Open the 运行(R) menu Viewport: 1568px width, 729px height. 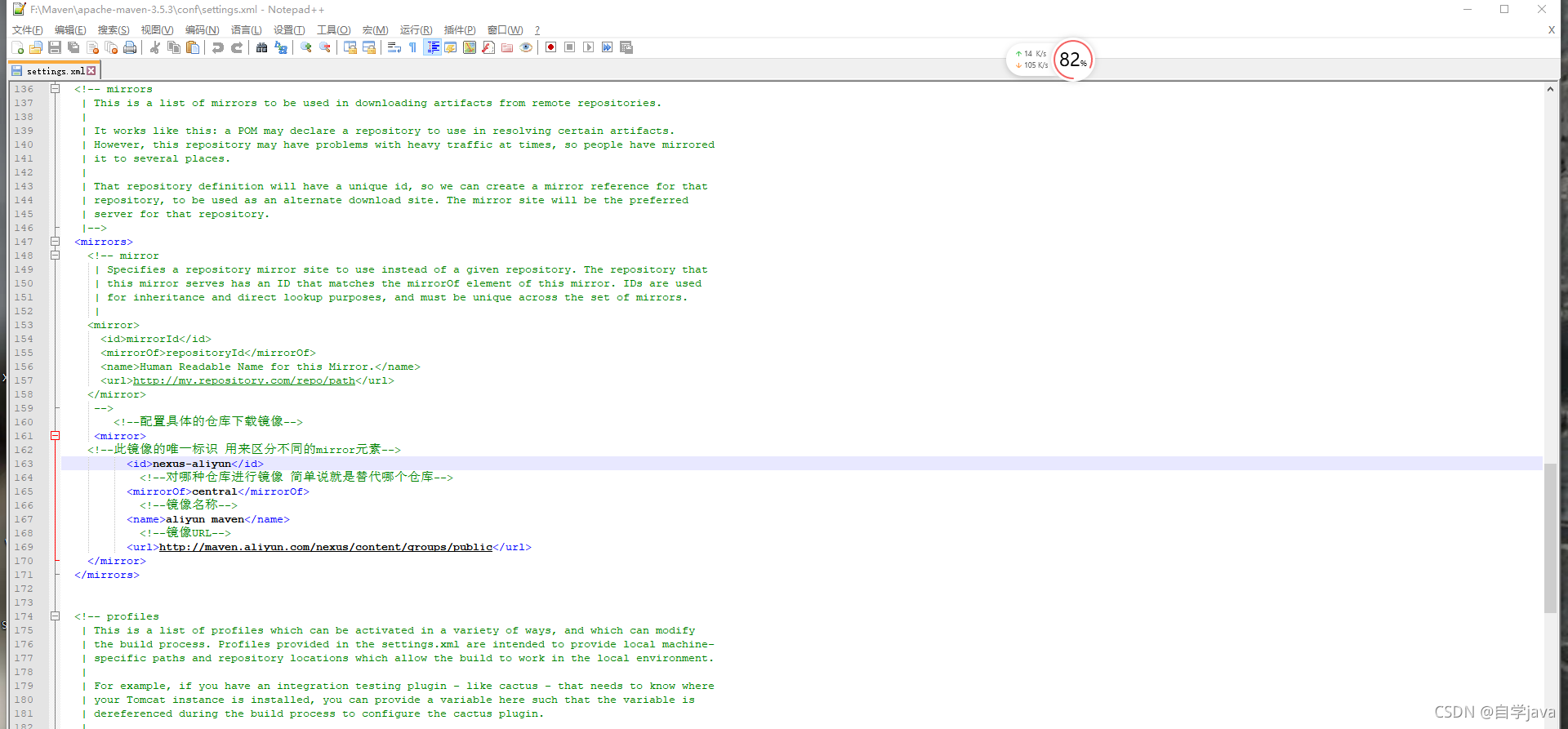(416, 30)
